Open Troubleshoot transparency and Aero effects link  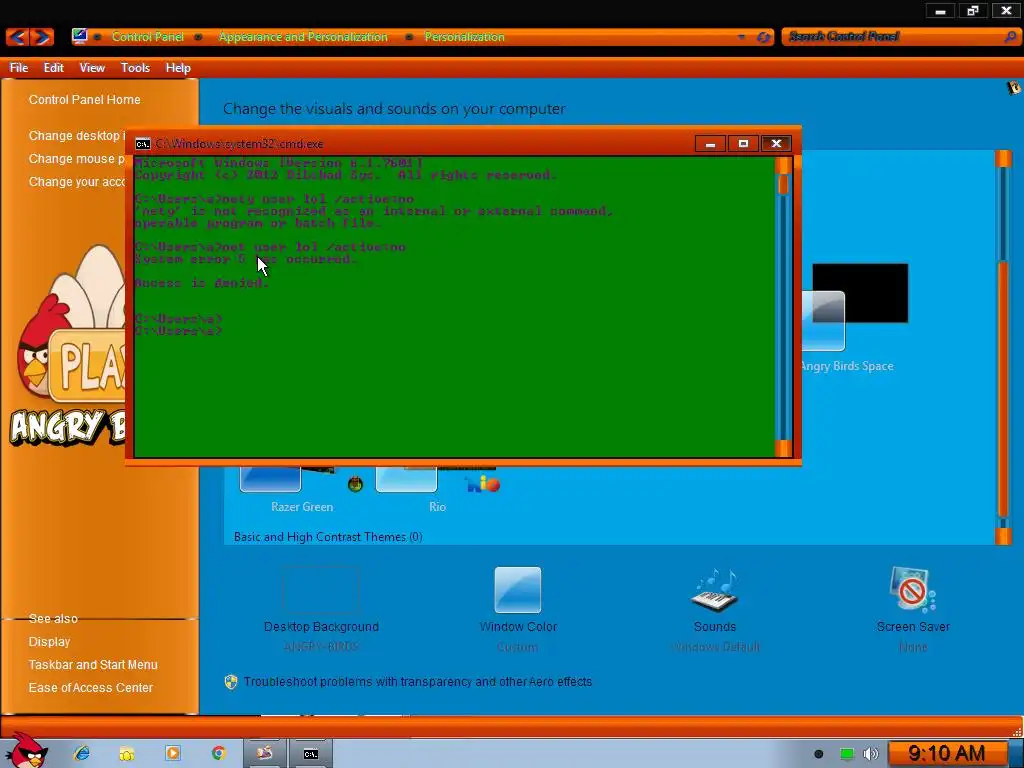pos(418,682)
